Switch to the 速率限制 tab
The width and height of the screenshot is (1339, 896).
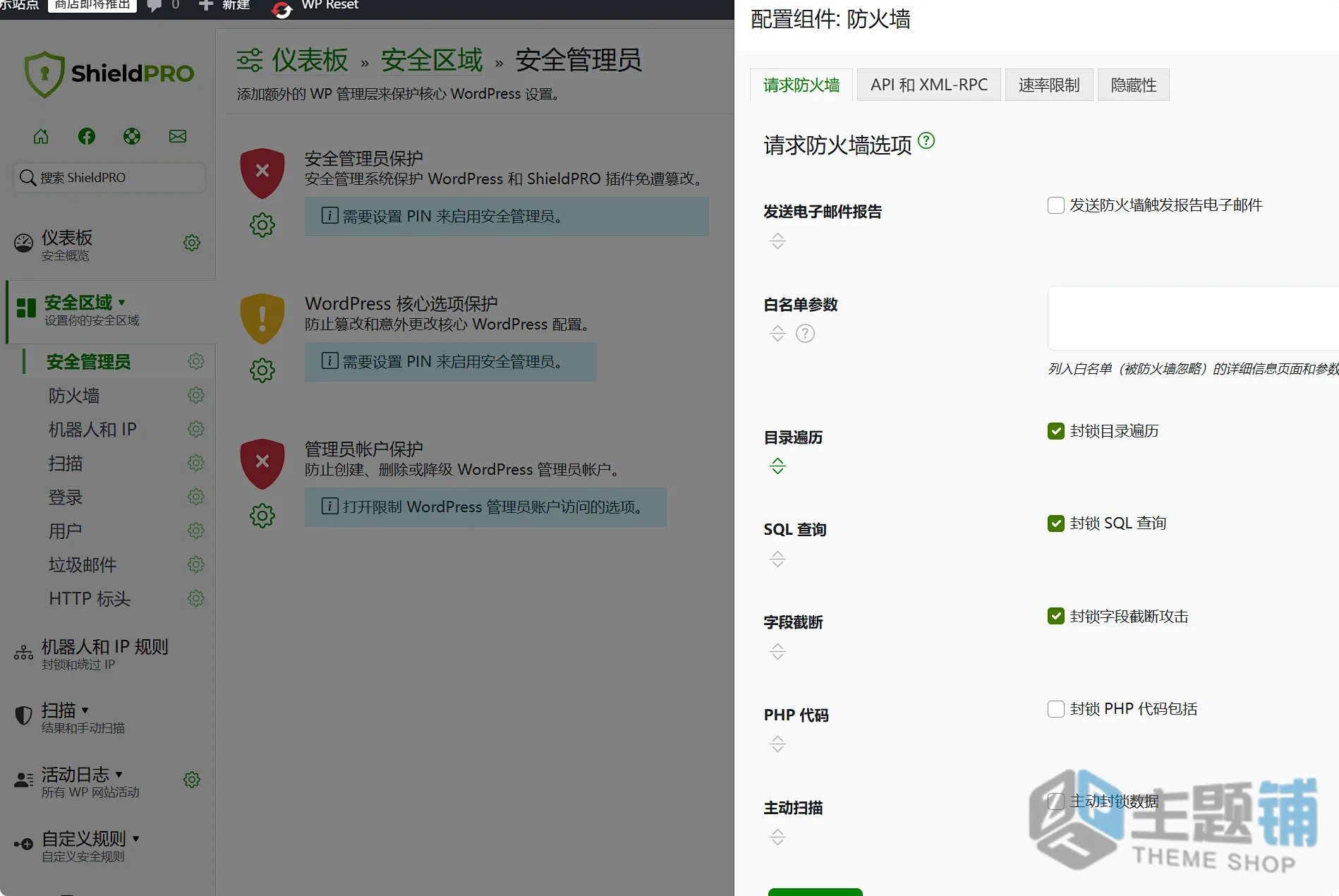coord(1049,85)
